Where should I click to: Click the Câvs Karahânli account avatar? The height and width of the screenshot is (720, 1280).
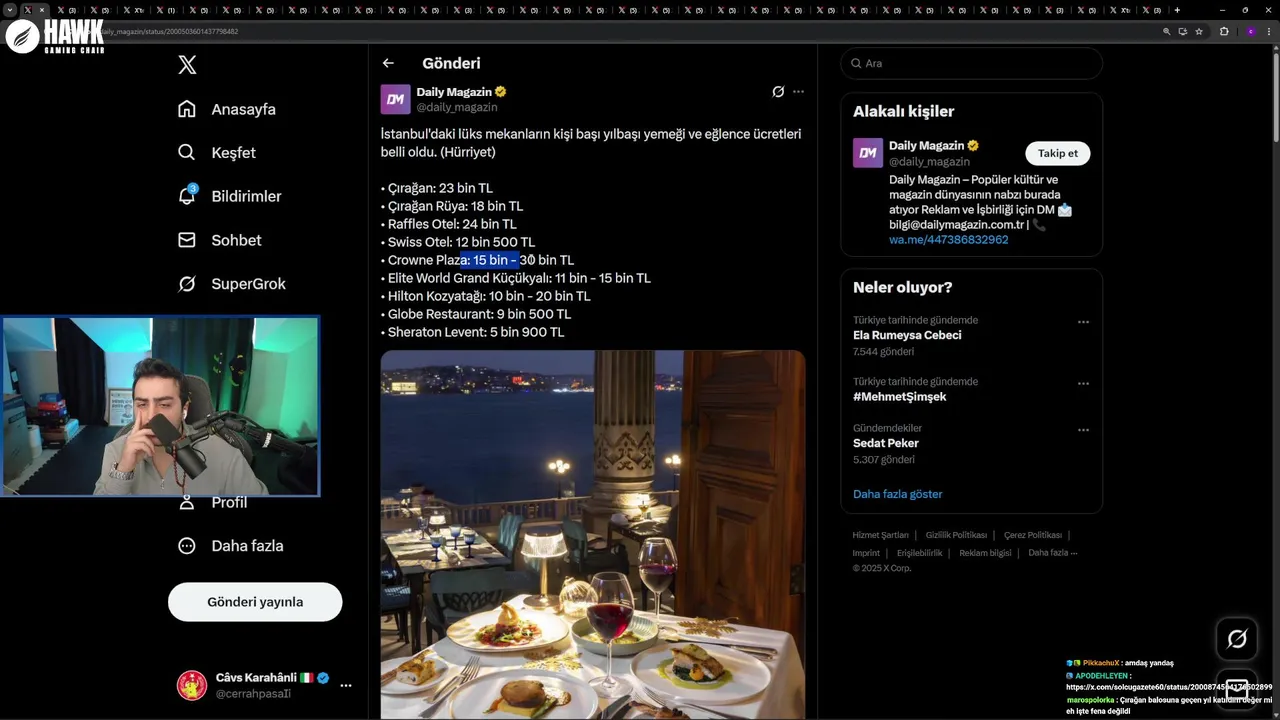tap(192, 685)
